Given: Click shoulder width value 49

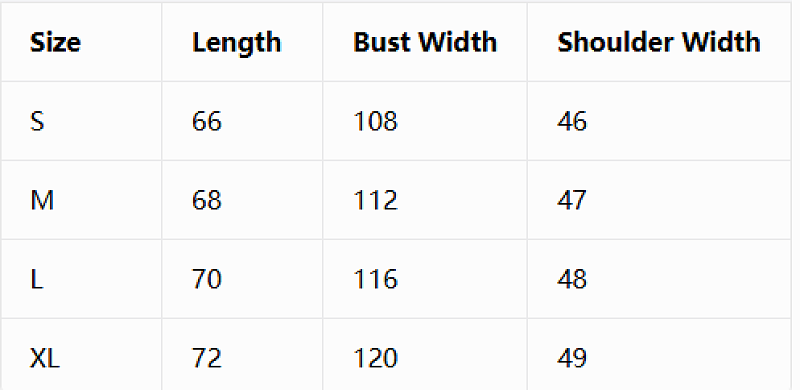Looking at the screenshot, I should [x=572, y=358].
